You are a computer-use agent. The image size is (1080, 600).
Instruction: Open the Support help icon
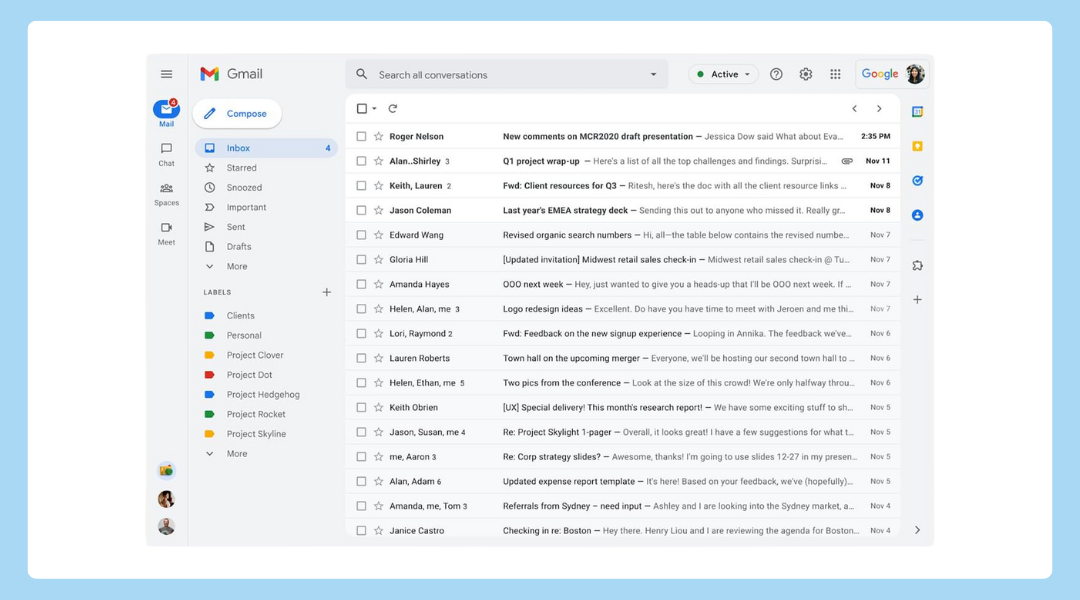tap(776, 74)
